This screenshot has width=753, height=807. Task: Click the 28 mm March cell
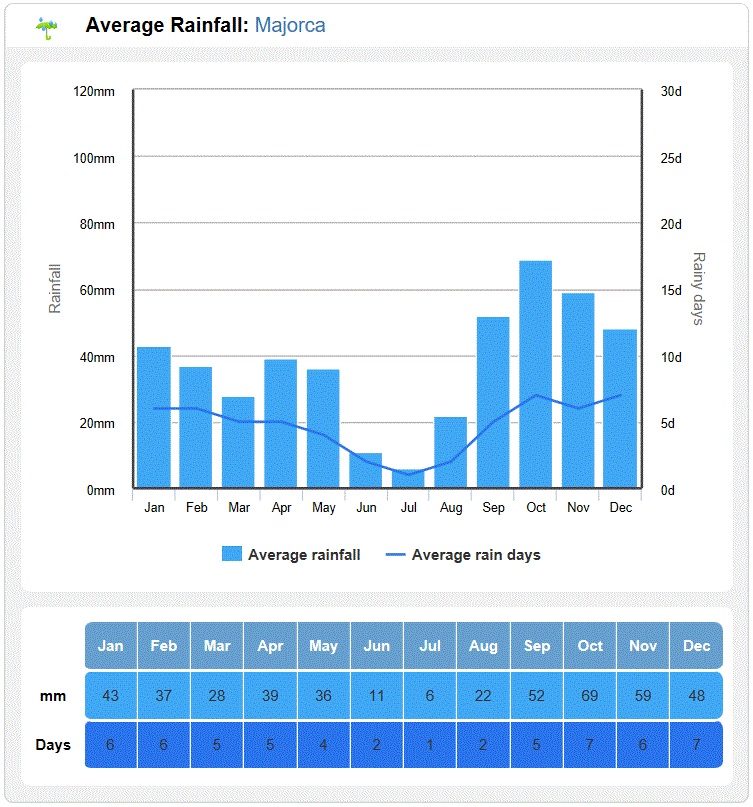pos(217,695)
